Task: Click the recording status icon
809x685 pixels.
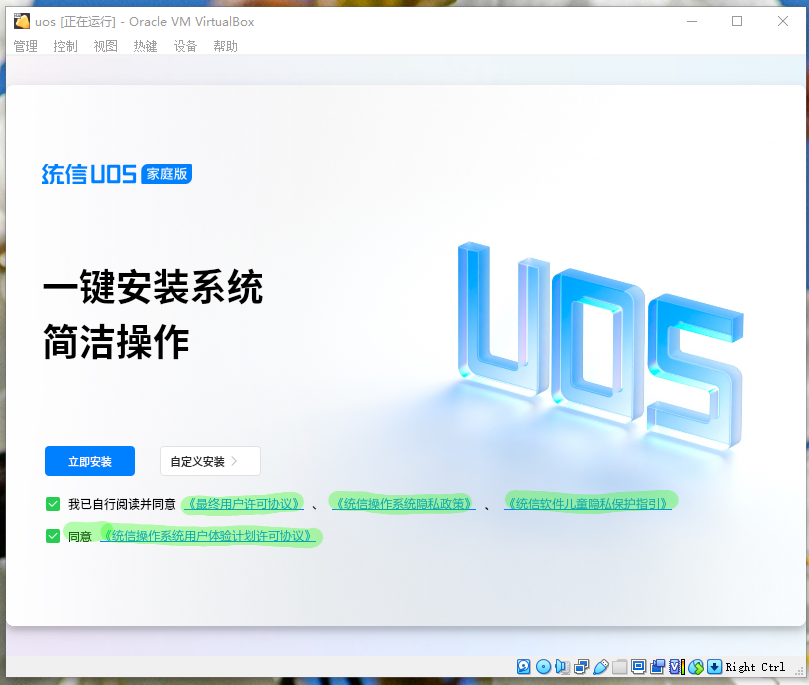Action: (x=658, y=666)
